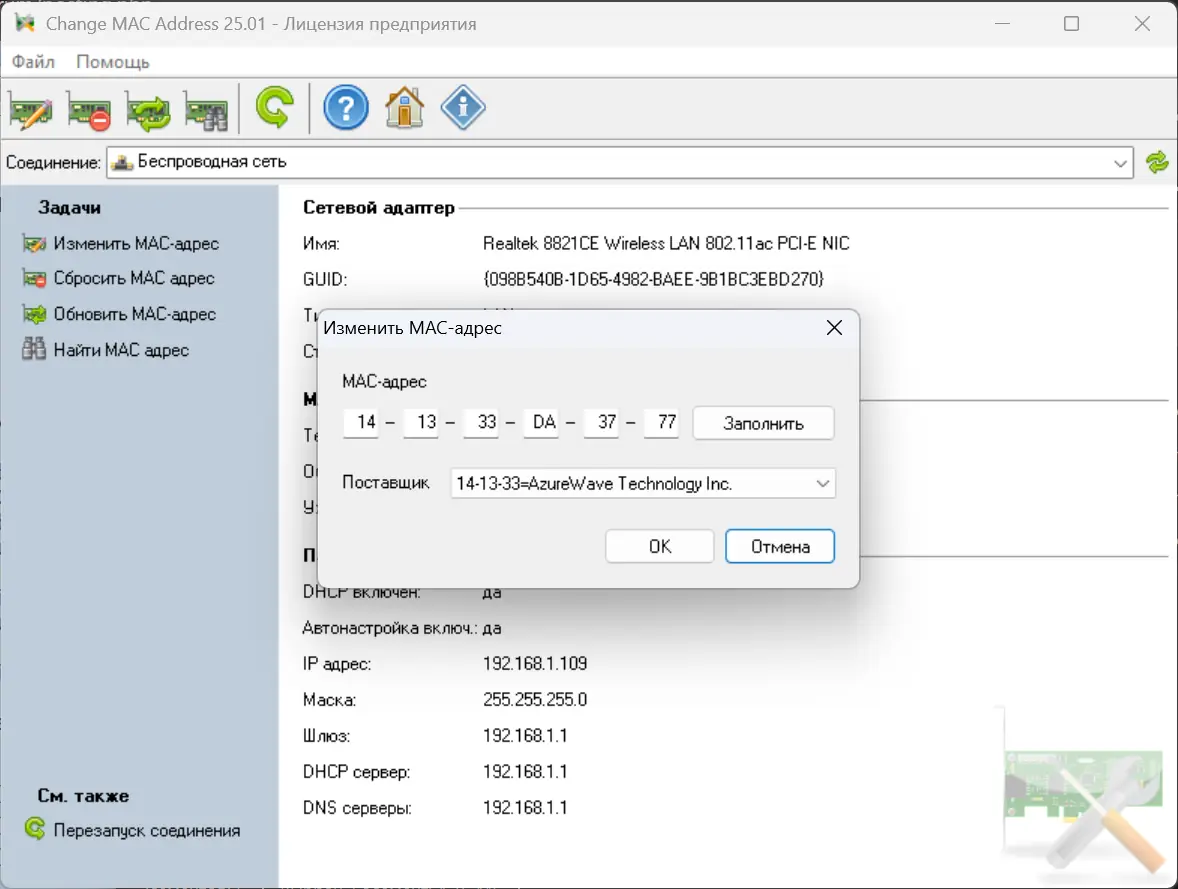Click the vendor field text 14-13-33=AzureWave Technology Inc.
This screenshot has width=1178, height=889.
pyautogui.click(x=594, y=483)
